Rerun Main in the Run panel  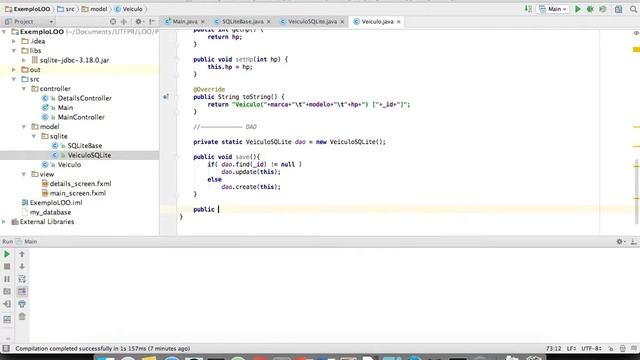pos(7,254)
